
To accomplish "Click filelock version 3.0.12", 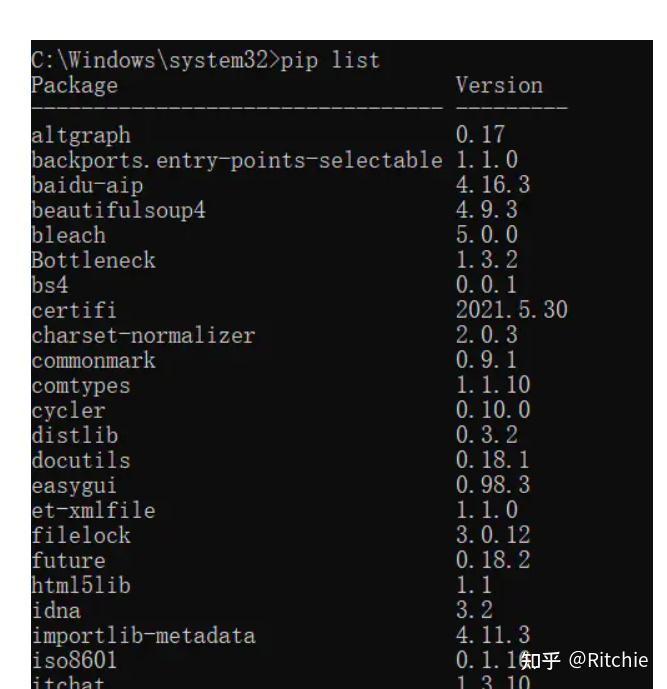I will click(493, 535).
